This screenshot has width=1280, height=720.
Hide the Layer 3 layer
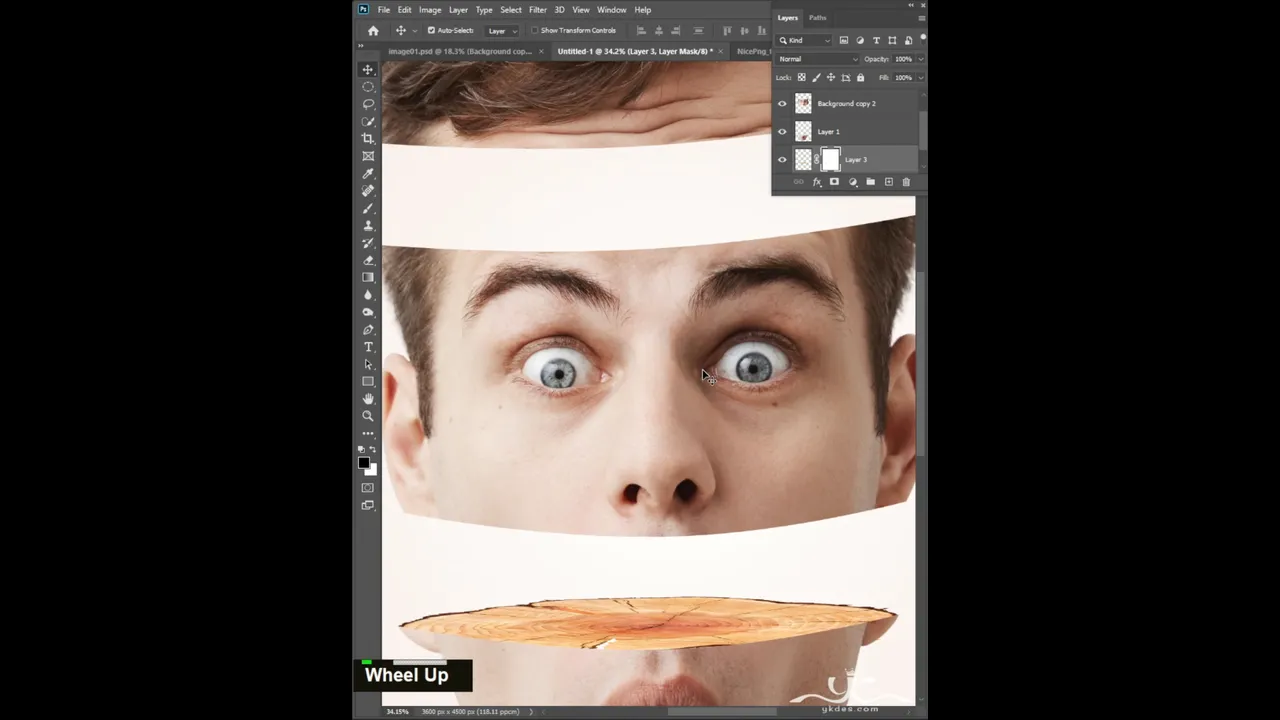coord(782,159)
